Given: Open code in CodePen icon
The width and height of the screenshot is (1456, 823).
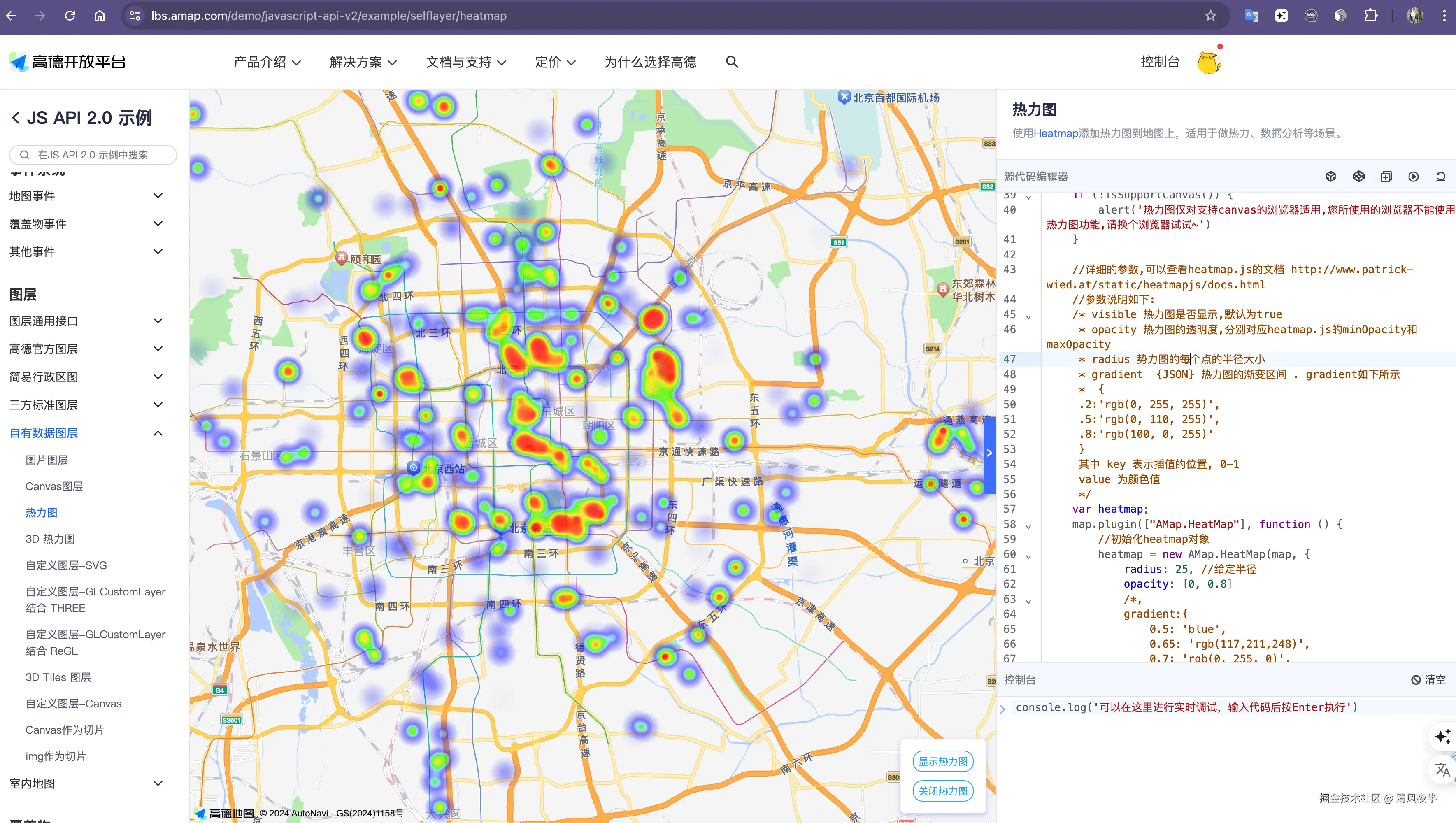Looking at the screenshot, I should (1358, 177).
